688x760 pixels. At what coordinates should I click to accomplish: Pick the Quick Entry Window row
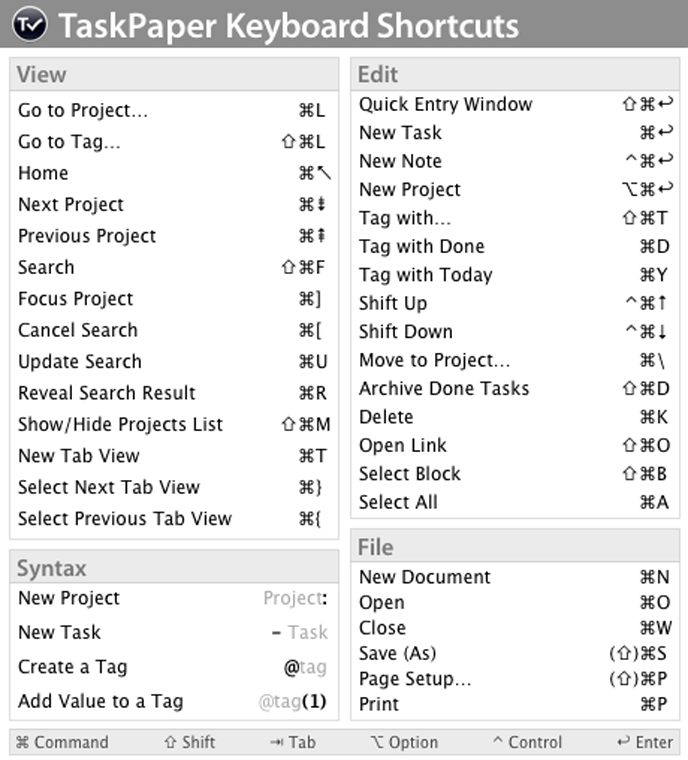[x=446, y=104]
